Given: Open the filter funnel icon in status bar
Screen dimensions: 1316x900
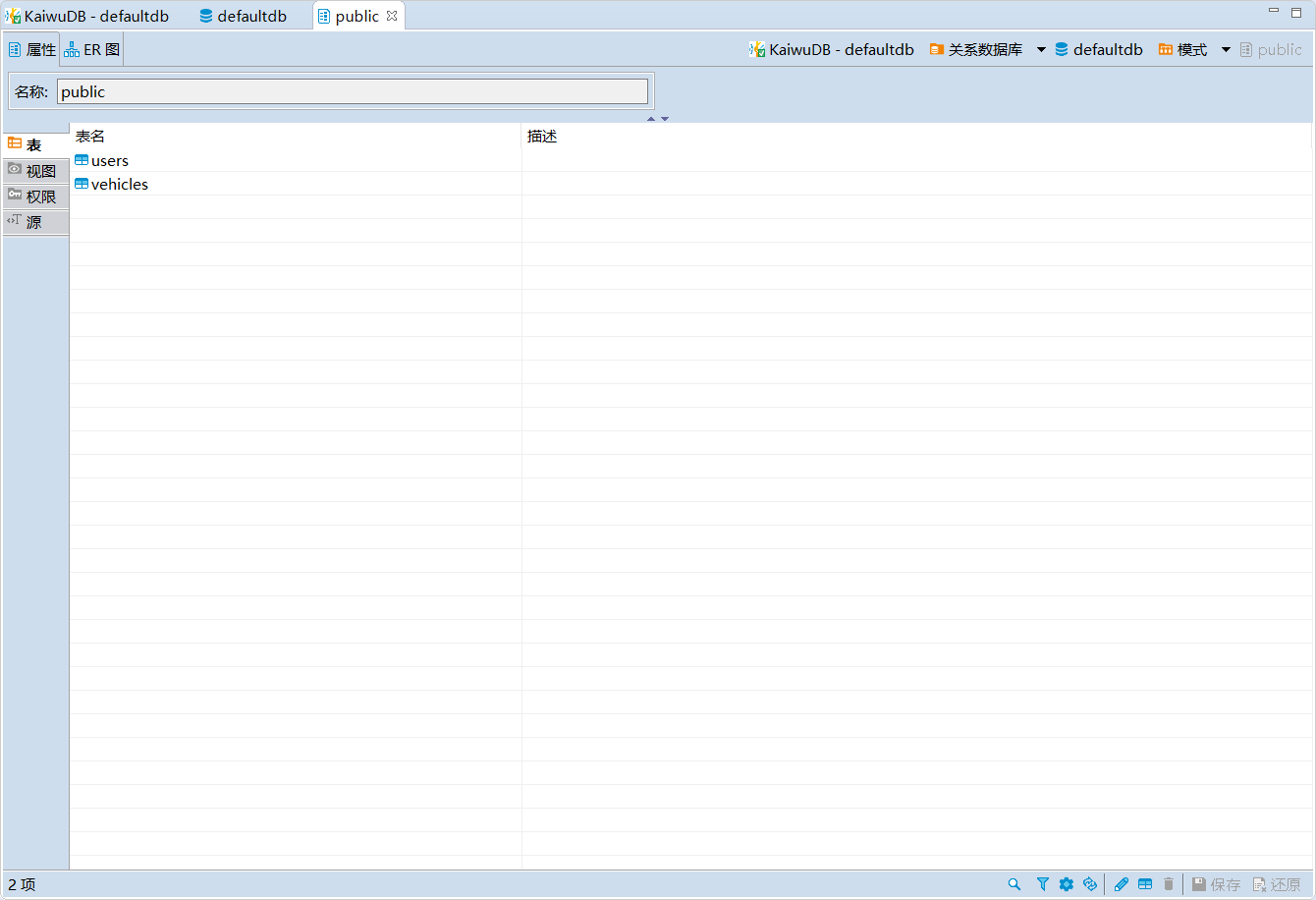Looking at the screenshot, I should click(x=1043, y=884).
